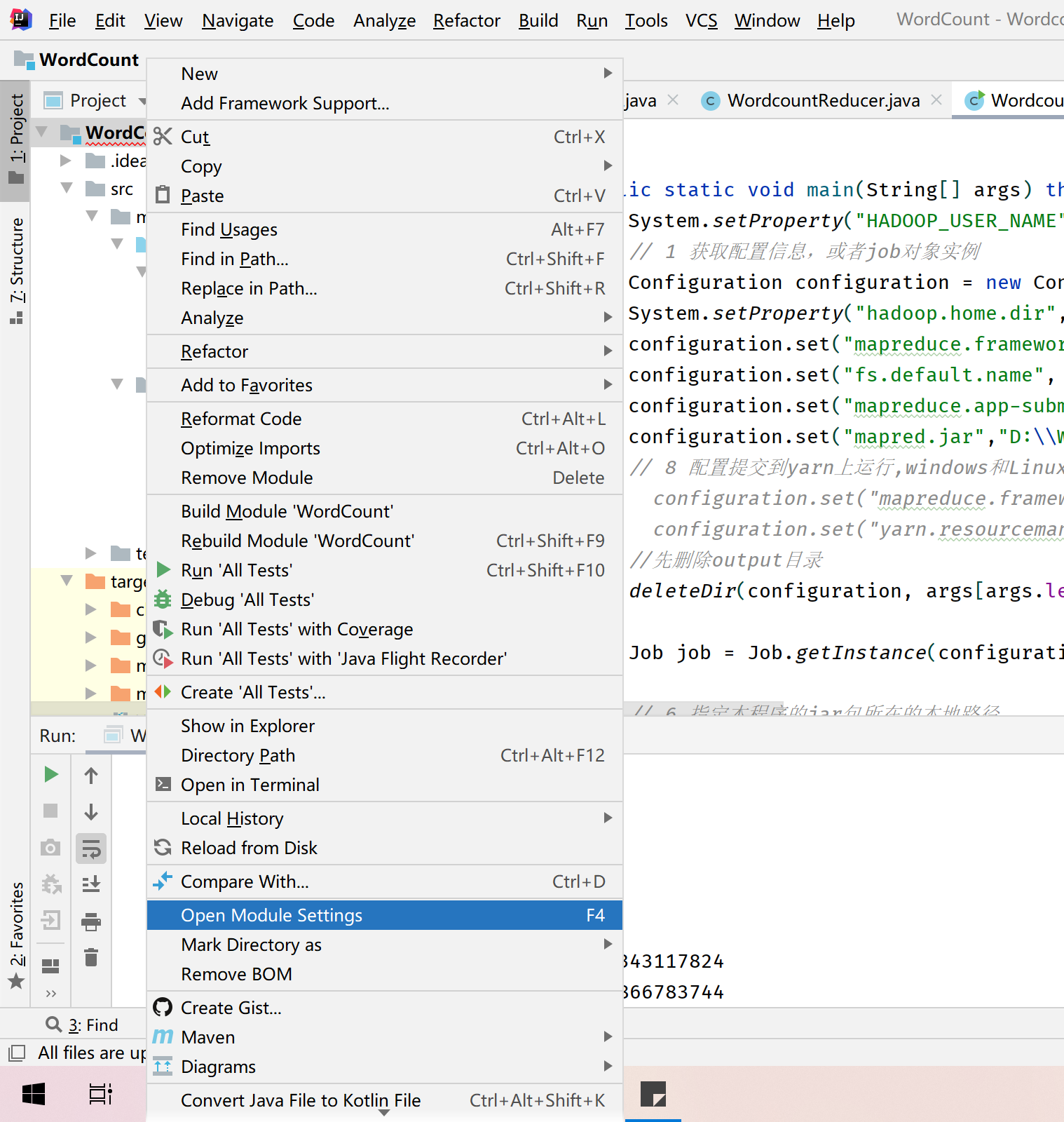
Task: Click the Cut scissors icon
Action: click(x=163, y=136)
